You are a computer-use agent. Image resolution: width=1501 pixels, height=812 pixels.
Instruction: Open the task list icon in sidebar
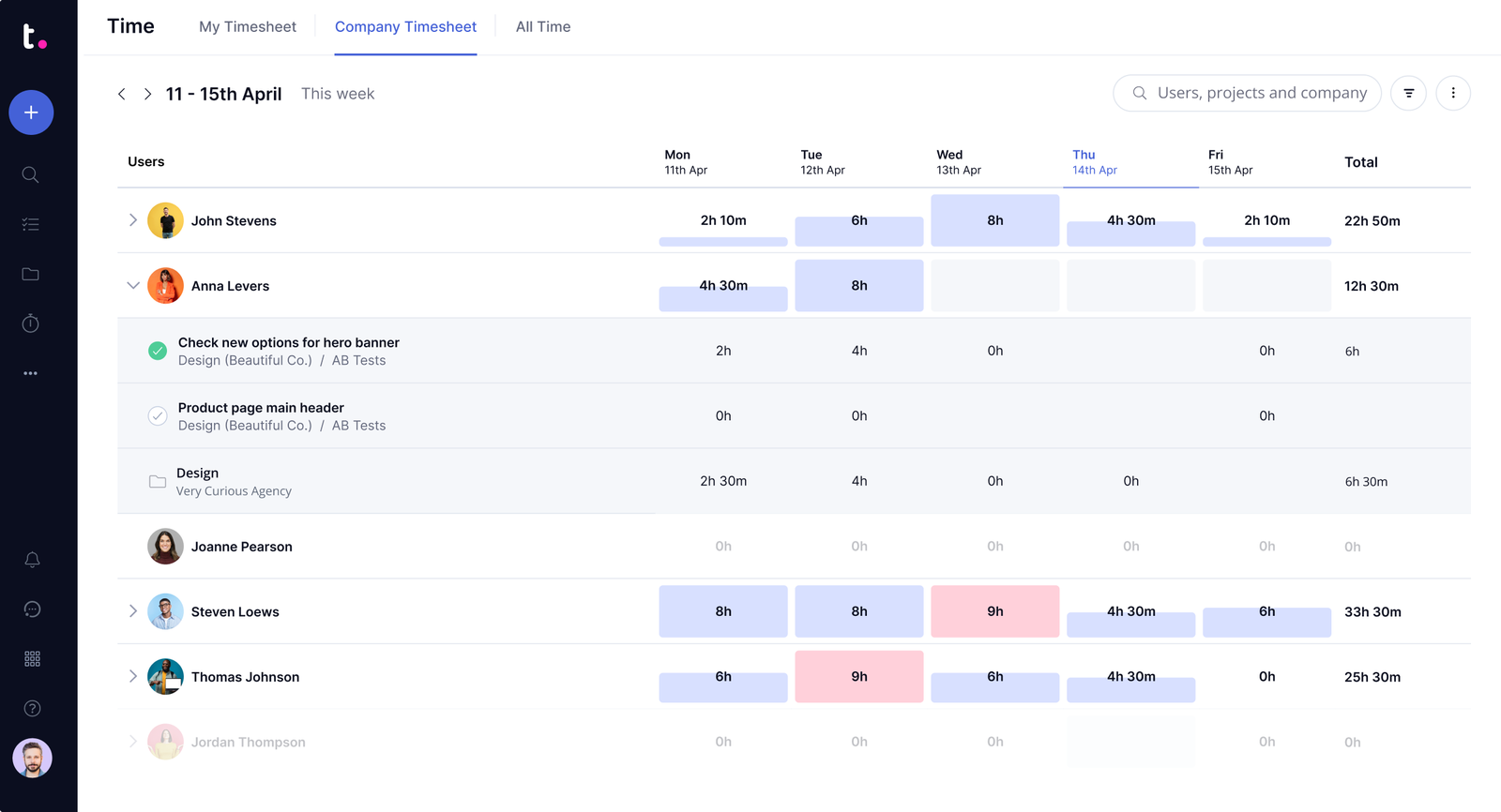(x=31, y=224)
